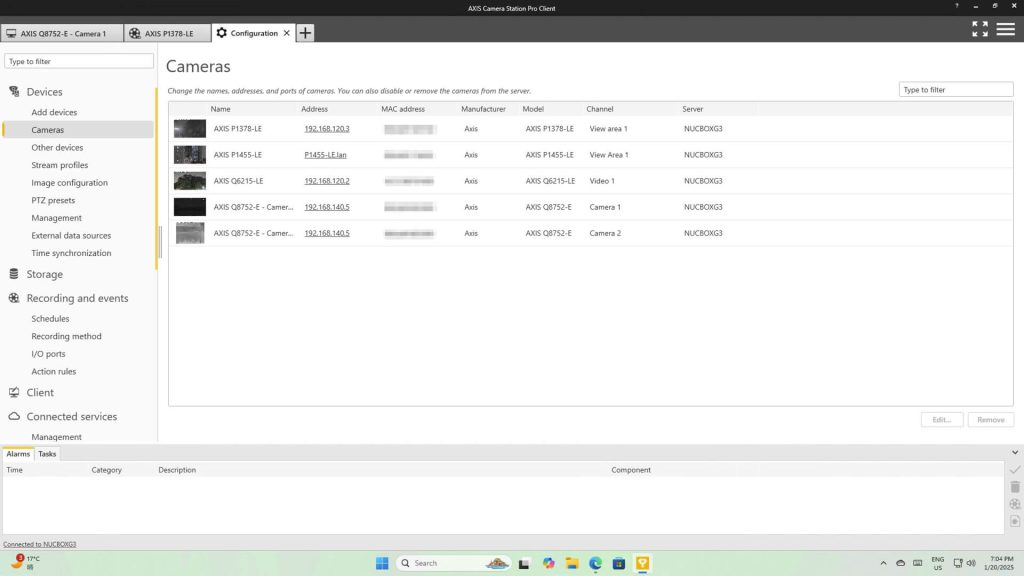Open Image configuration page

click(x=69, y=183)
